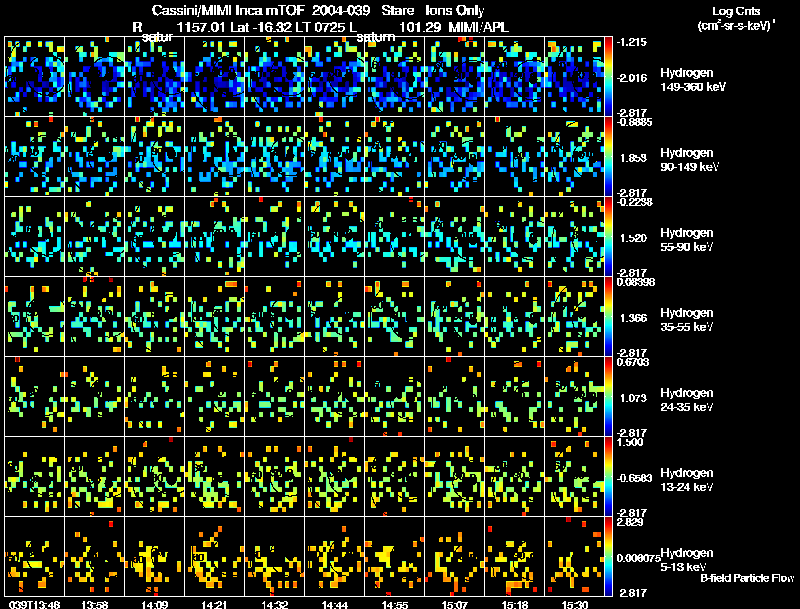This screenshot has height=609, width=800.
Task: Click the '14:09' time label
Action: tap(155, 604)
